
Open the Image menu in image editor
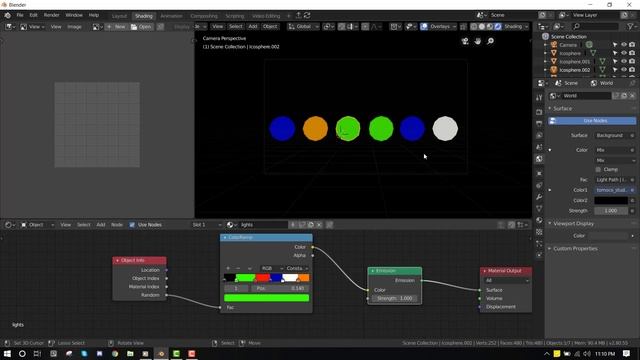tap(74, 27)
